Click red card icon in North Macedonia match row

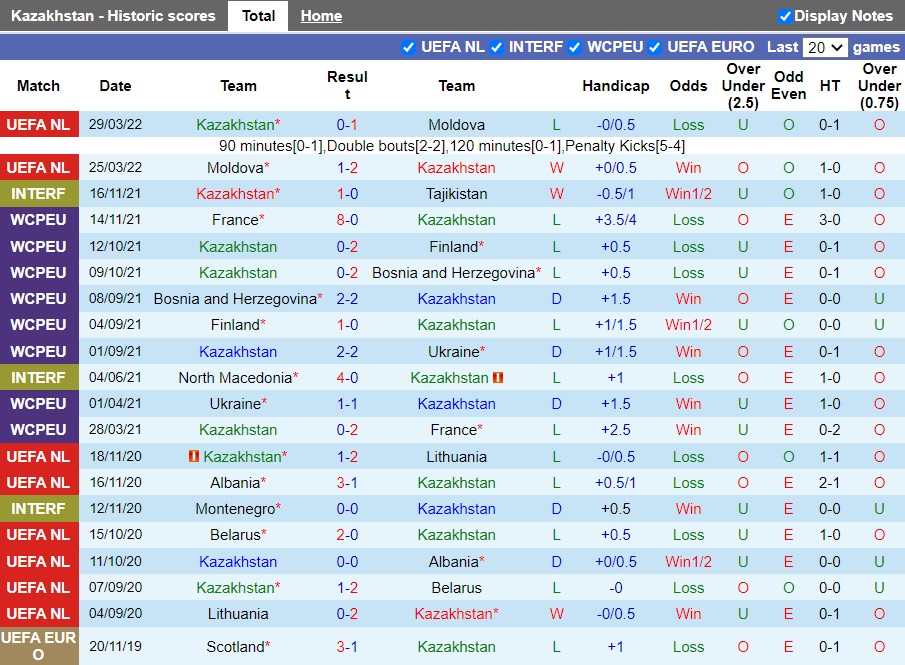point(498,378)
